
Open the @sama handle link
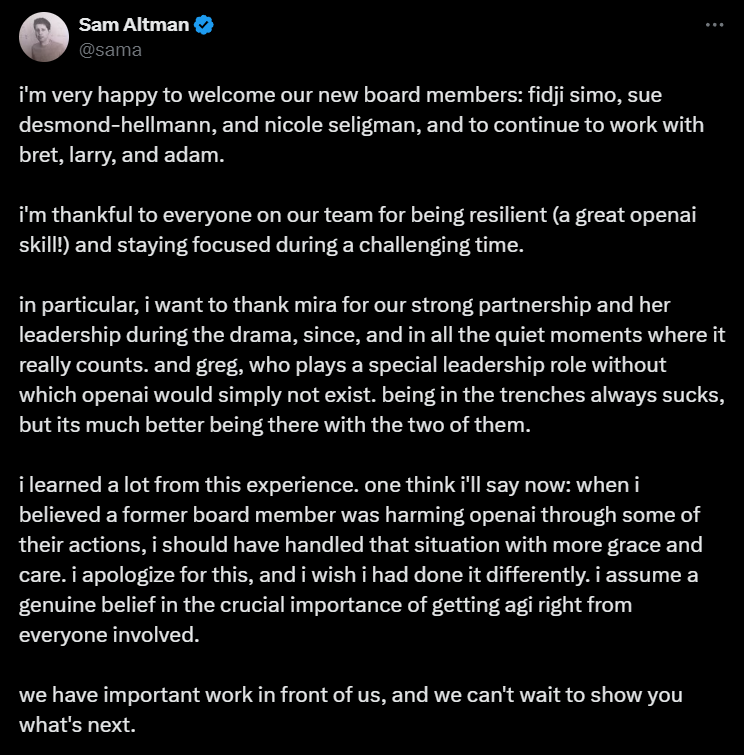coord(110,49)
